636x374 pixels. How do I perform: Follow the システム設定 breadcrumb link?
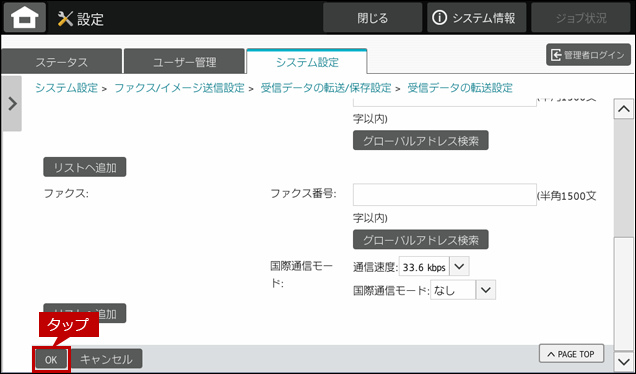click(67, 88)
